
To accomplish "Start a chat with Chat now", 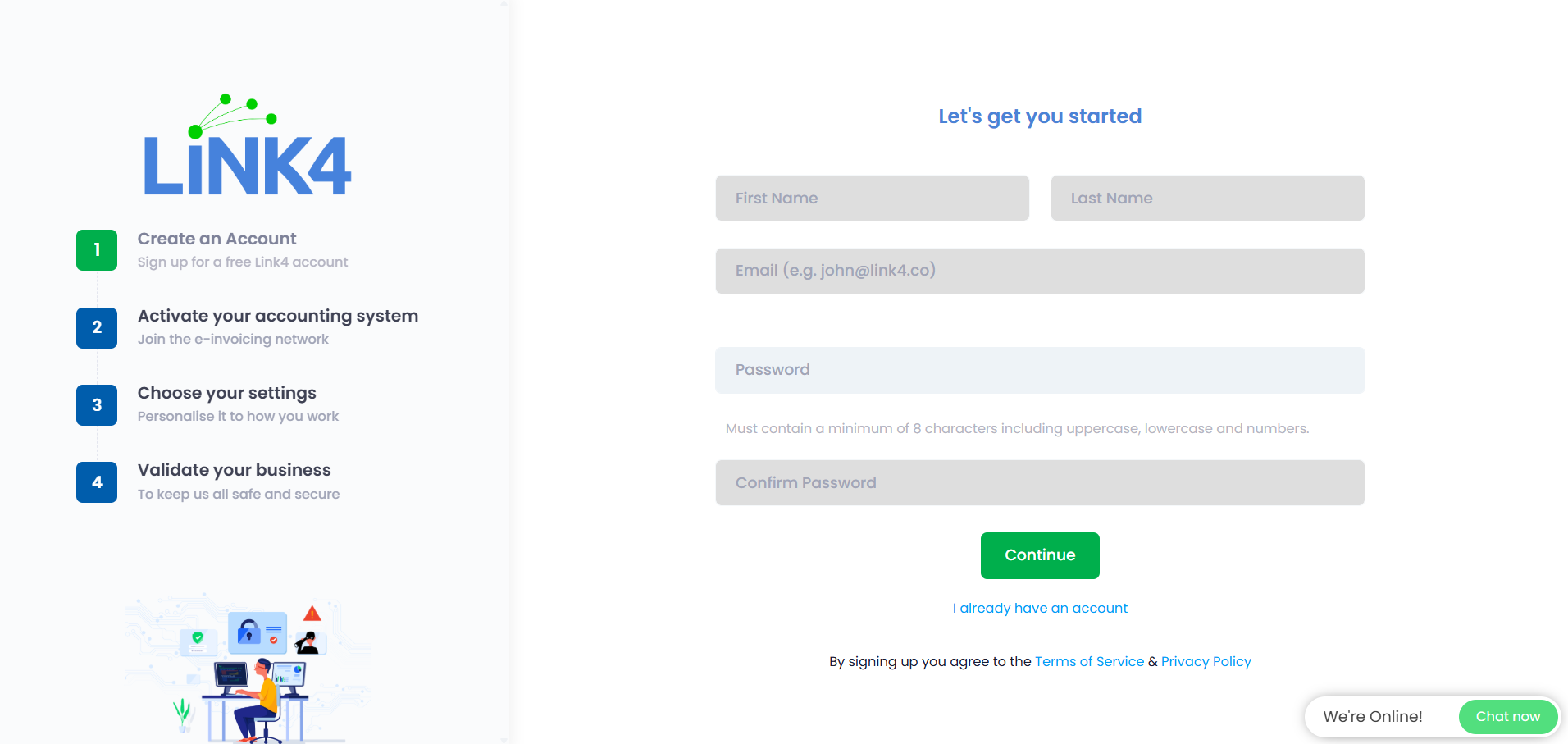I will (x=1507, y=716).
